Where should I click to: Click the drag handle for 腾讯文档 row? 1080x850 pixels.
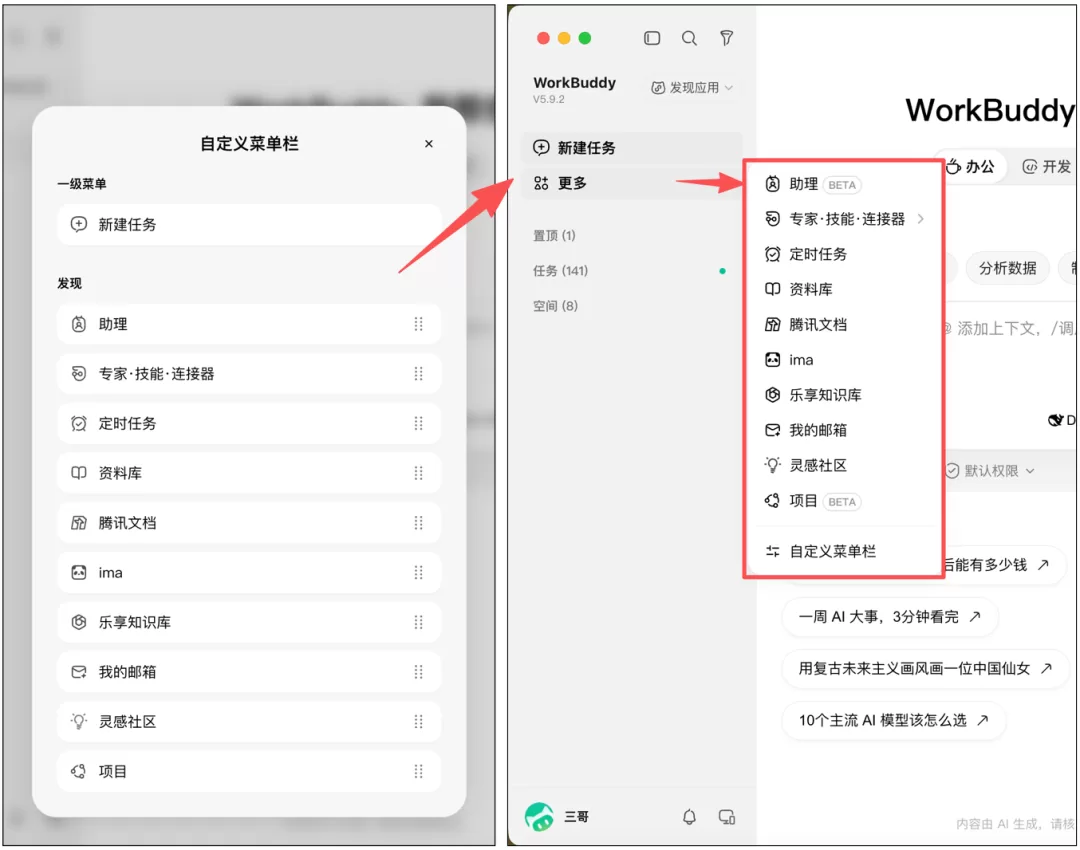point(418,523)
